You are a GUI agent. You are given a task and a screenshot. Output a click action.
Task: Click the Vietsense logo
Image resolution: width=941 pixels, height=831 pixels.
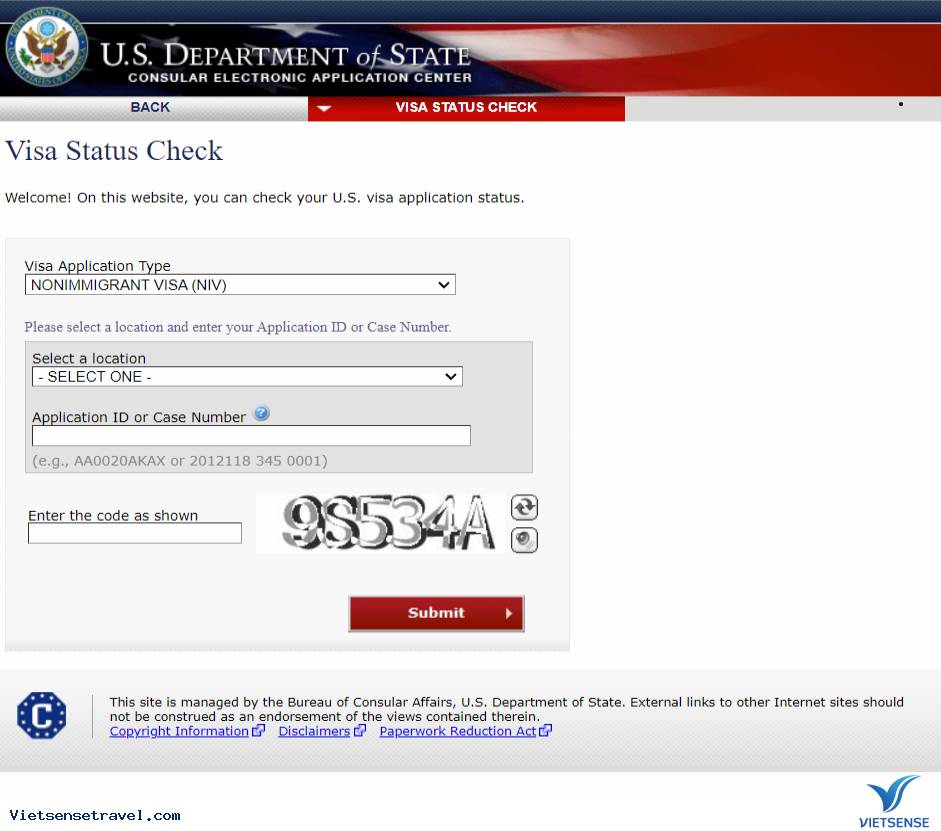894,802
